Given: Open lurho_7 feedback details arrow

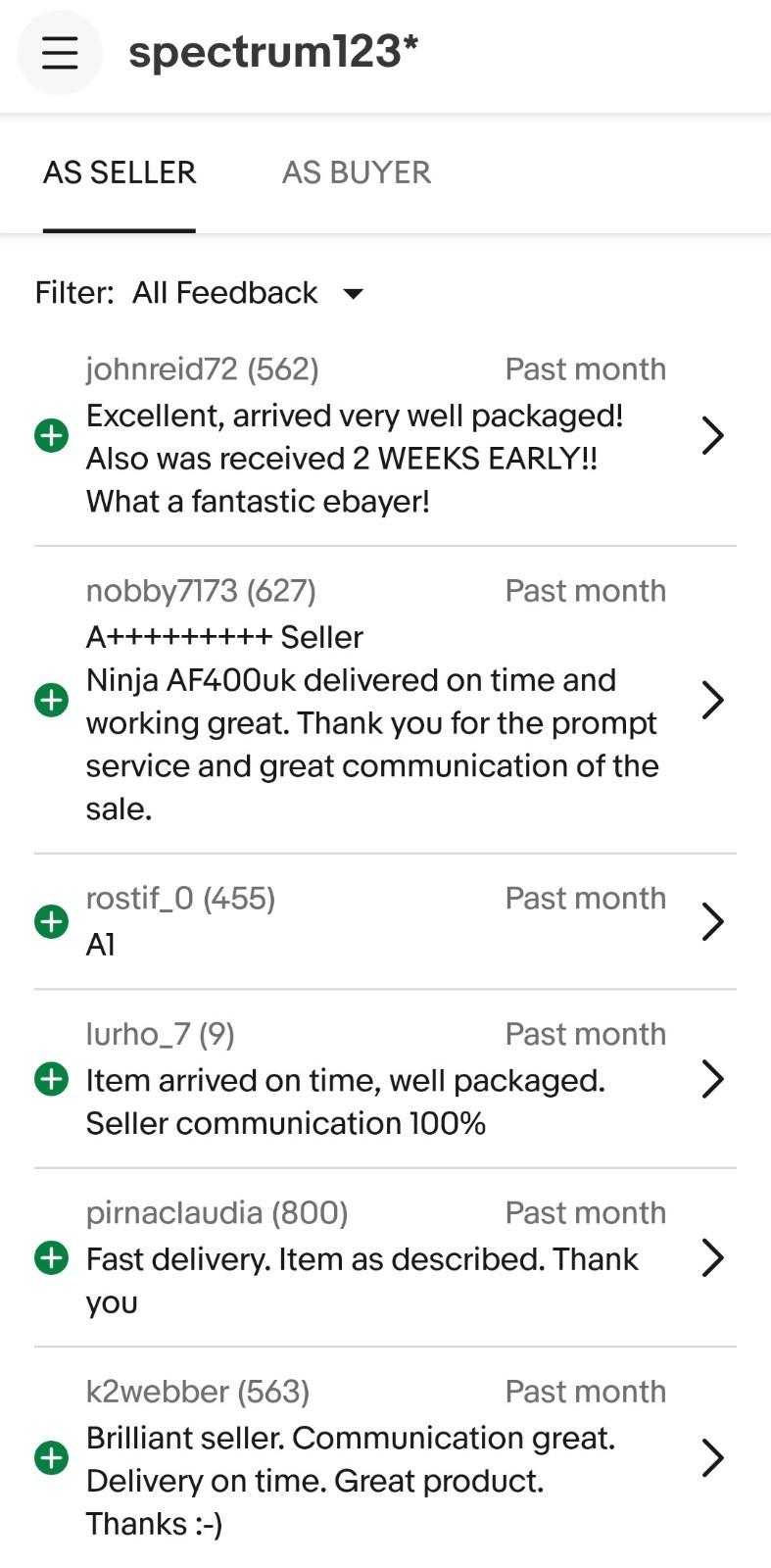Looking at the screenshot, I should (713, 1079).
